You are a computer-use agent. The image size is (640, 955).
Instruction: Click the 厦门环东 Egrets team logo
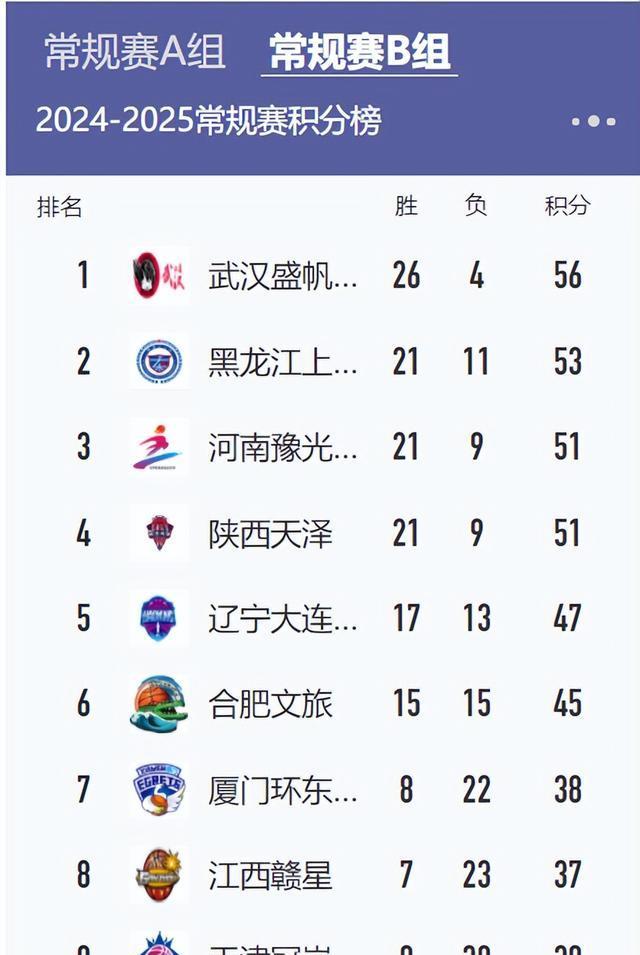coord(159,789)
